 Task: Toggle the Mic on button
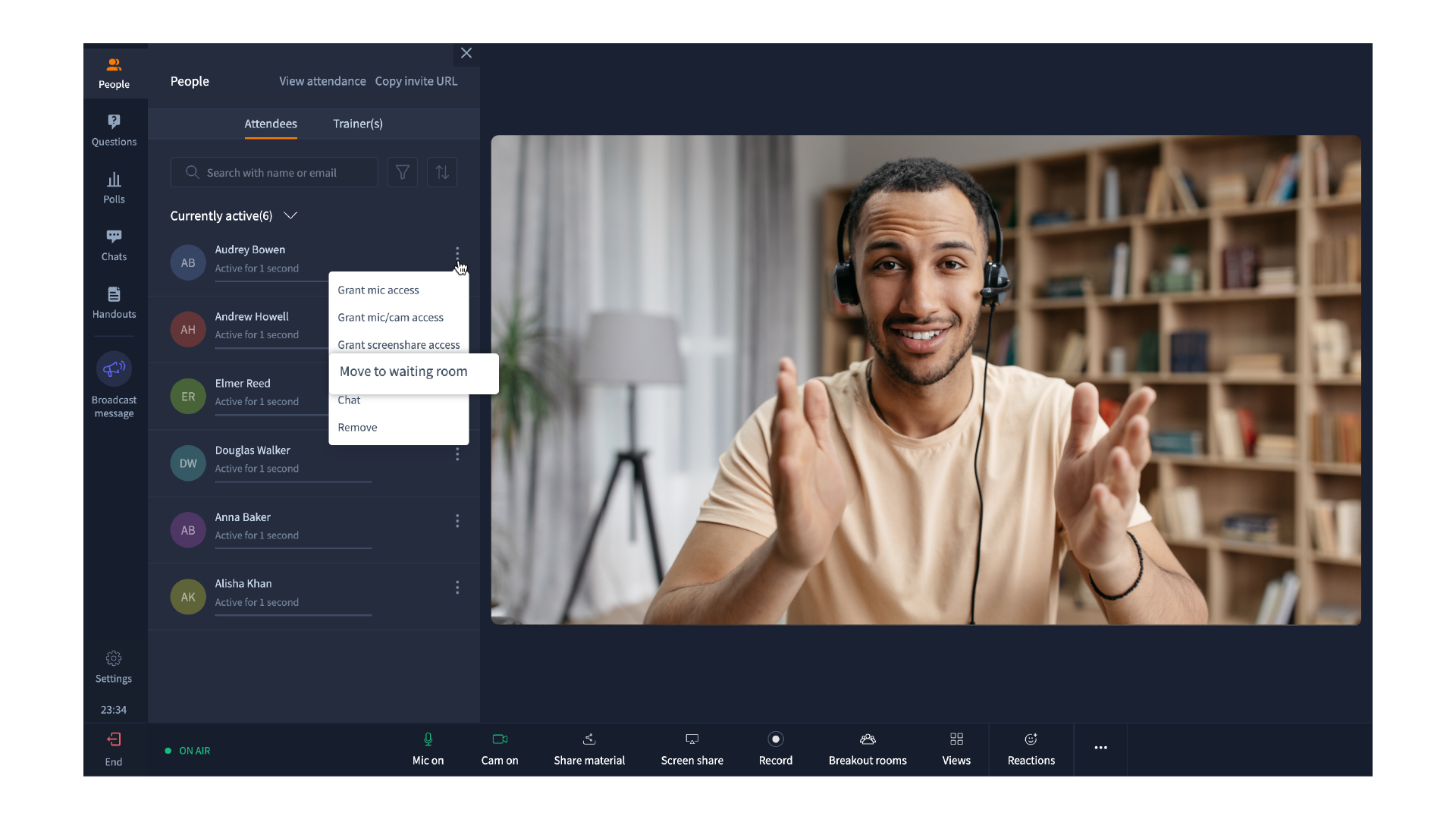[x=428, y=748]
